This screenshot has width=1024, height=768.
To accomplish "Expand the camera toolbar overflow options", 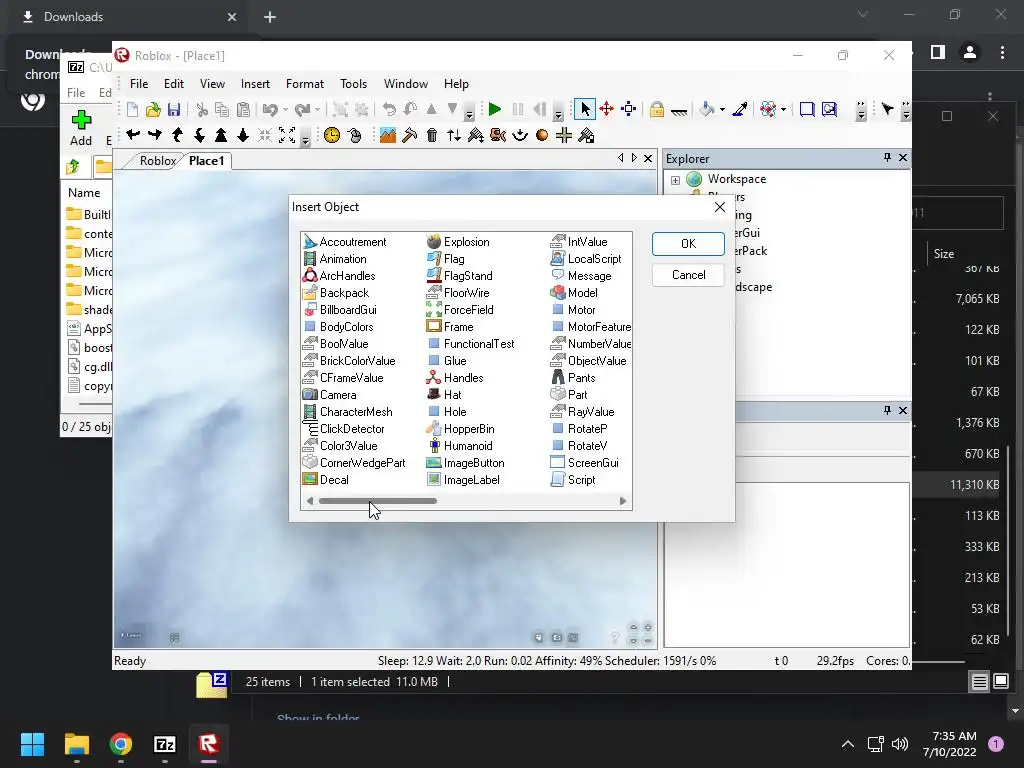I will coord(305,138).
